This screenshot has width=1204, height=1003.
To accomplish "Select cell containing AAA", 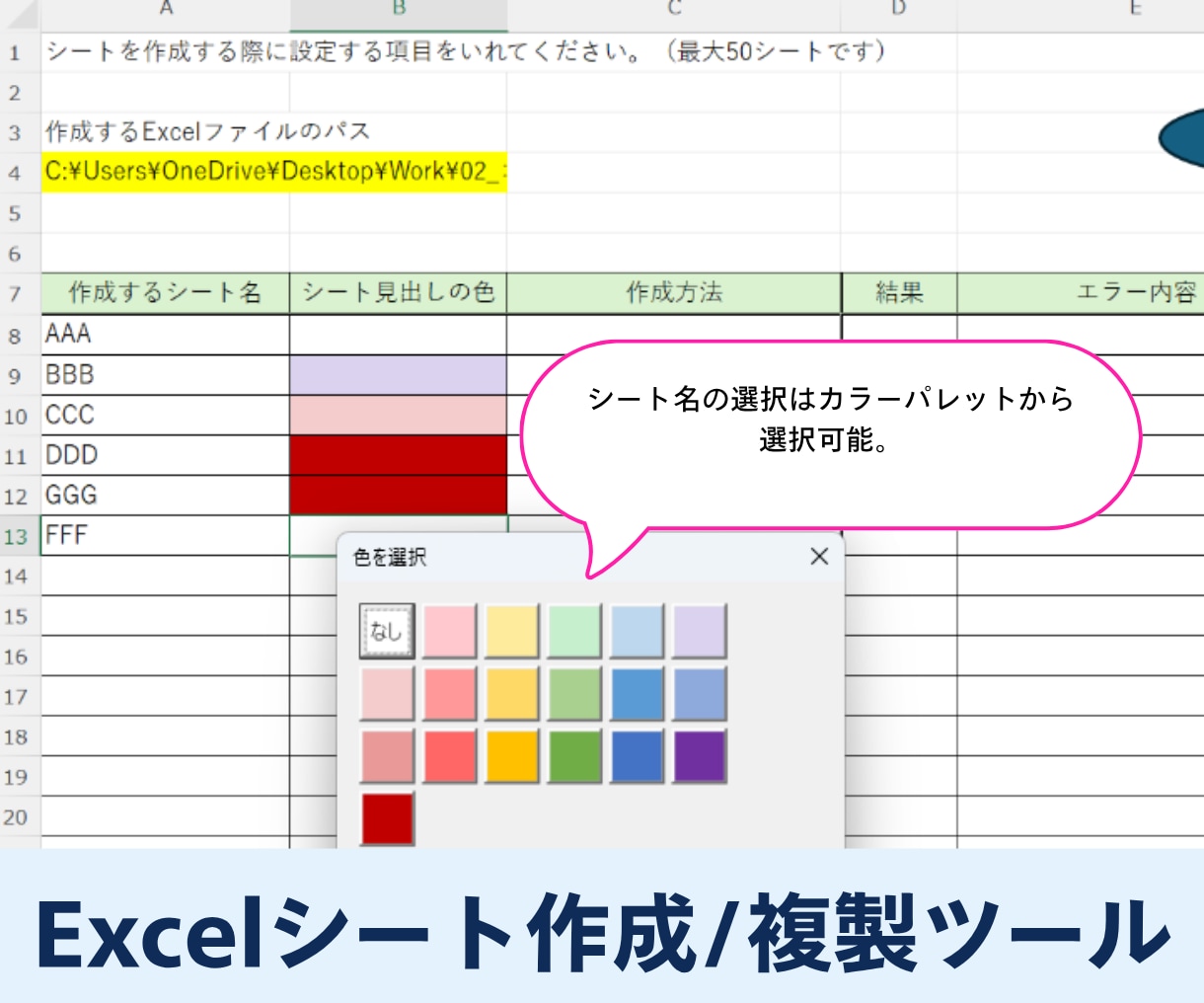I will pos(166,334).
